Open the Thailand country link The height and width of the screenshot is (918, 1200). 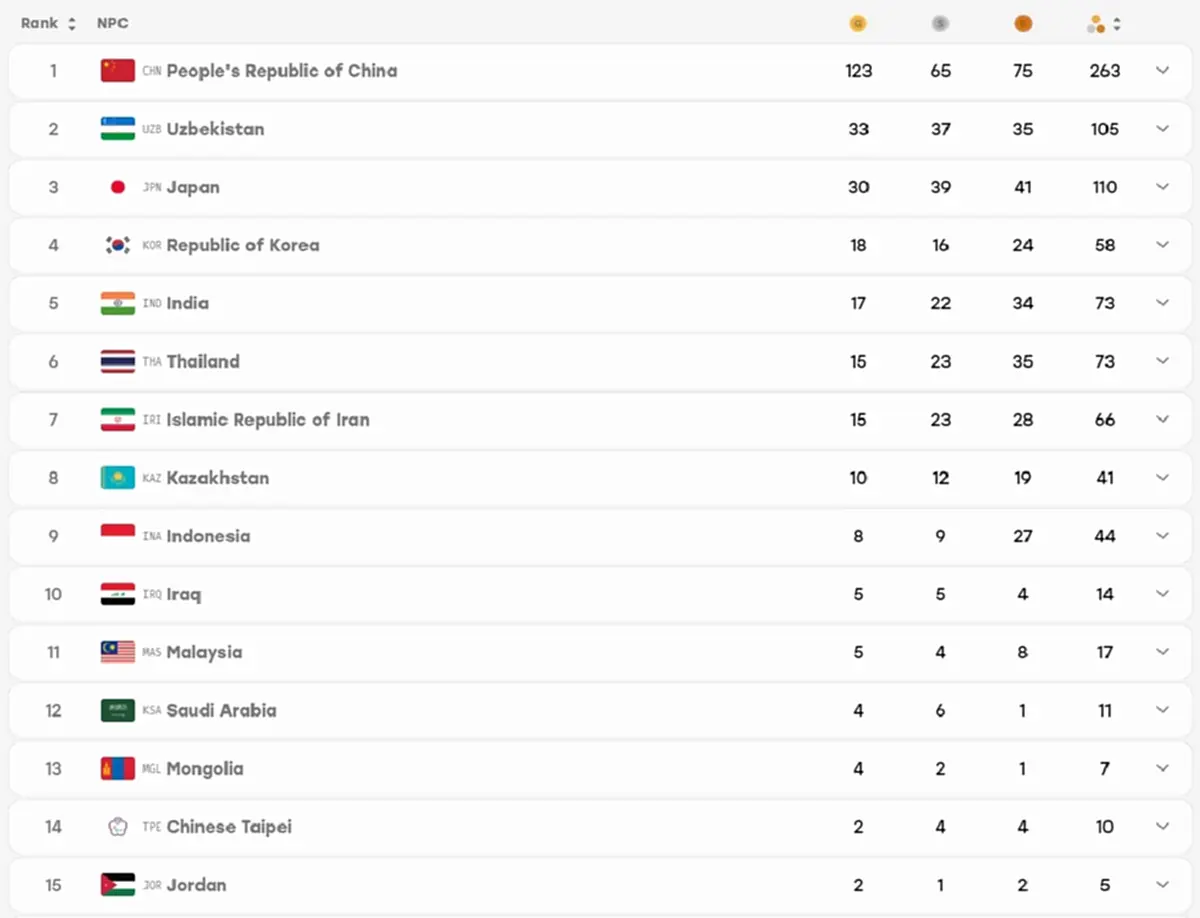pos(203,361)
